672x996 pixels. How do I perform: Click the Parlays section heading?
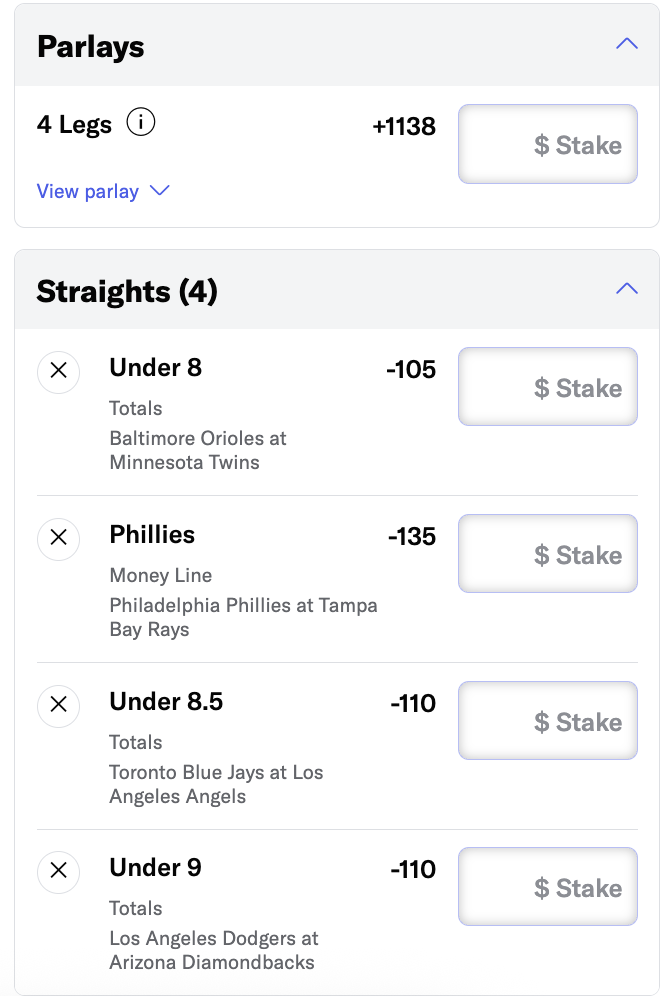(91, 47)
